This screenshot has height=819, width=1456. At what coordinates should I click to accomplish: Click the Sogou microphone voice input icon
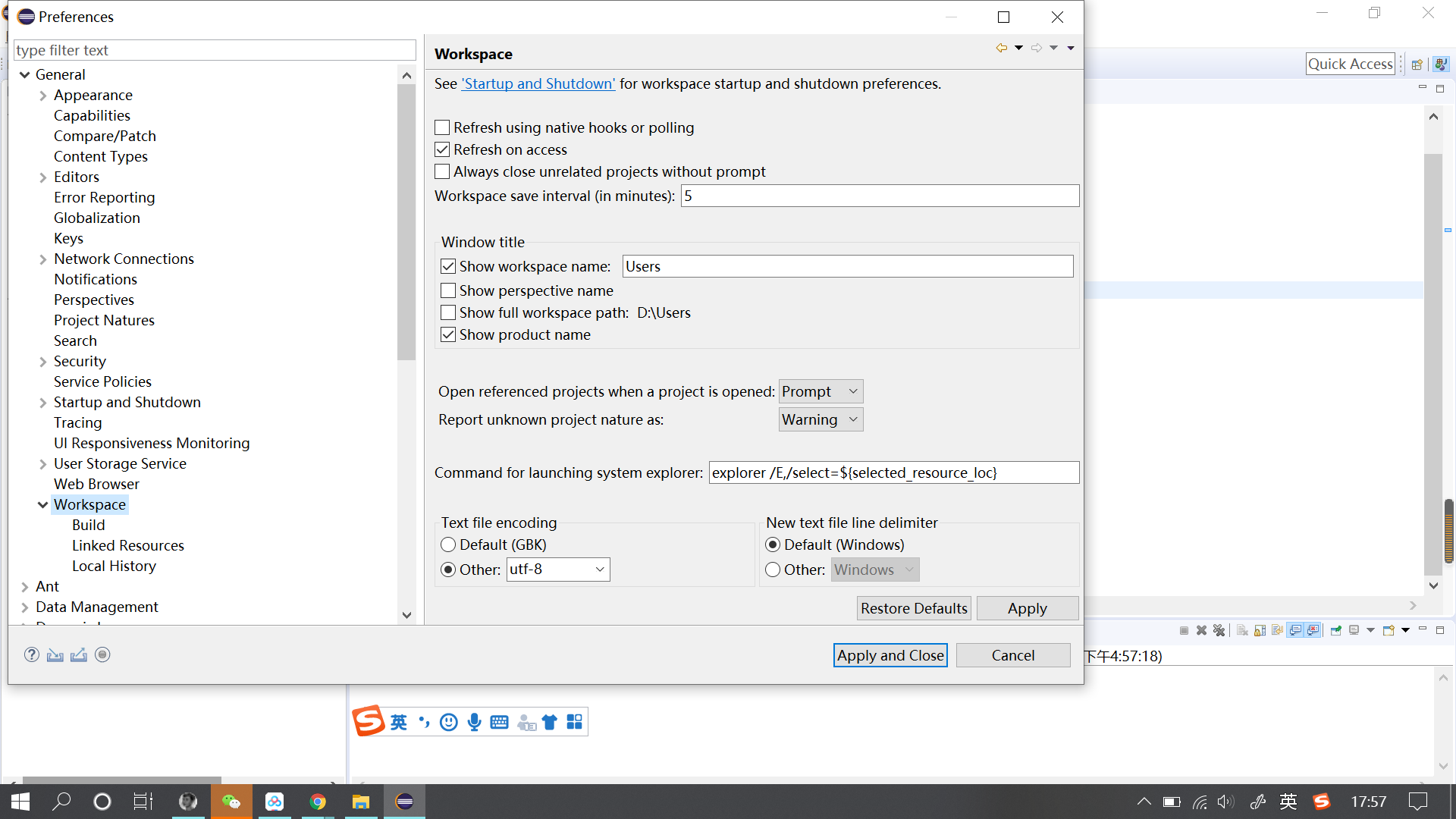point(474,722)
